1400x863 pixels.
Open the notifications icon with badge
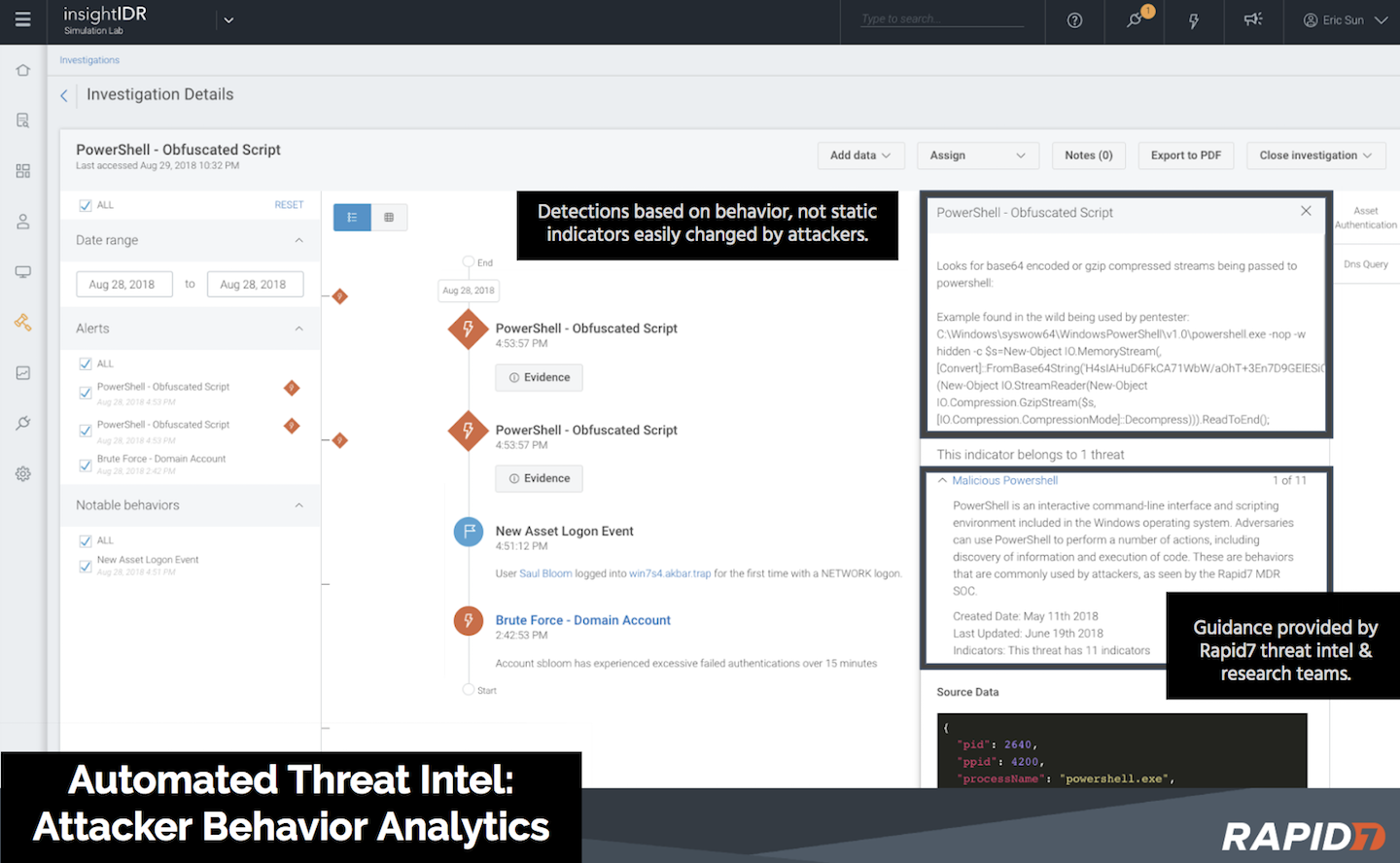[1135, 19]
